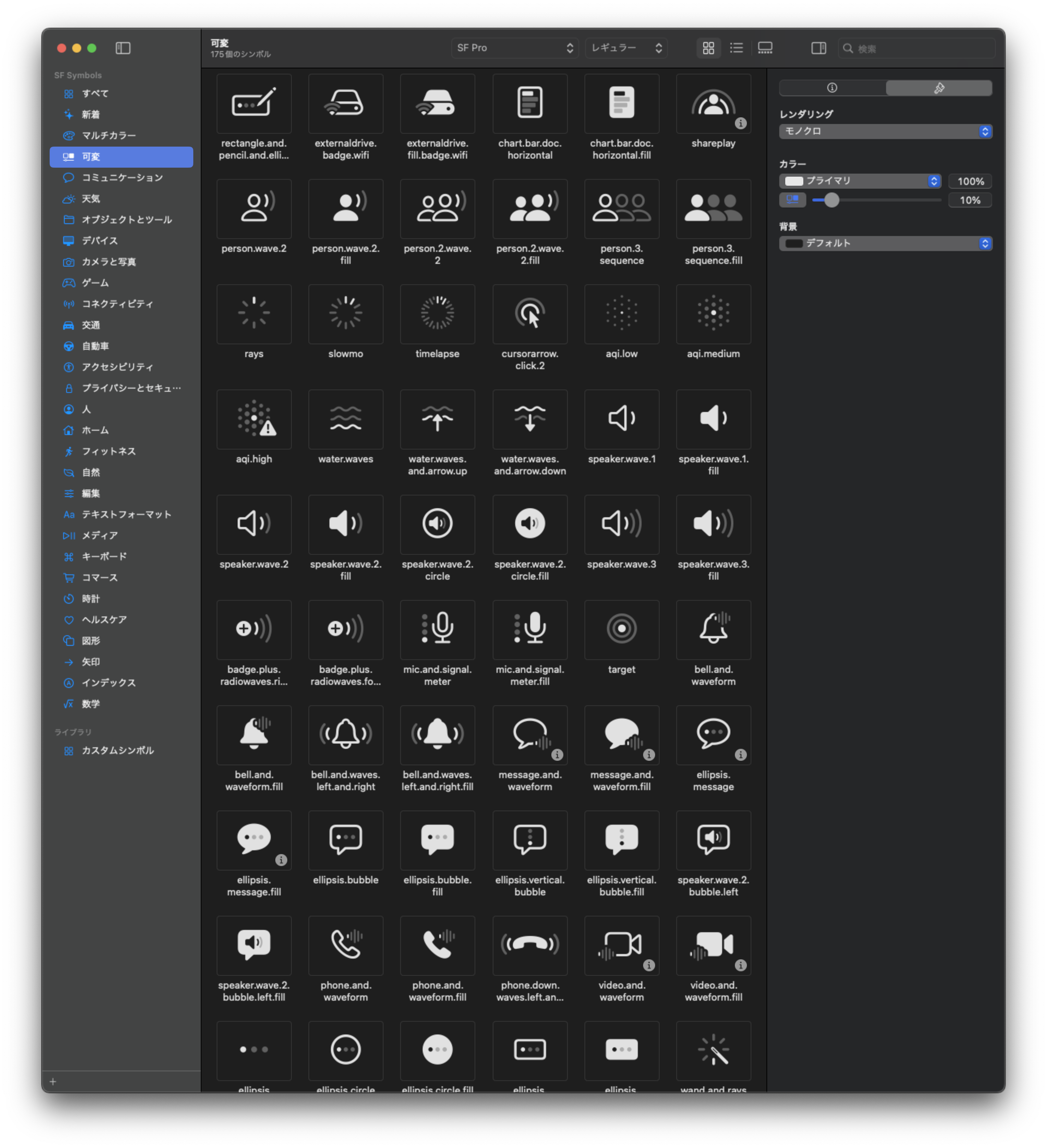The width and height of the screenshot is (1047, 1148).
Task: Select the water.waves symbol
Action: pyautogui.click(x=345, y=419)
